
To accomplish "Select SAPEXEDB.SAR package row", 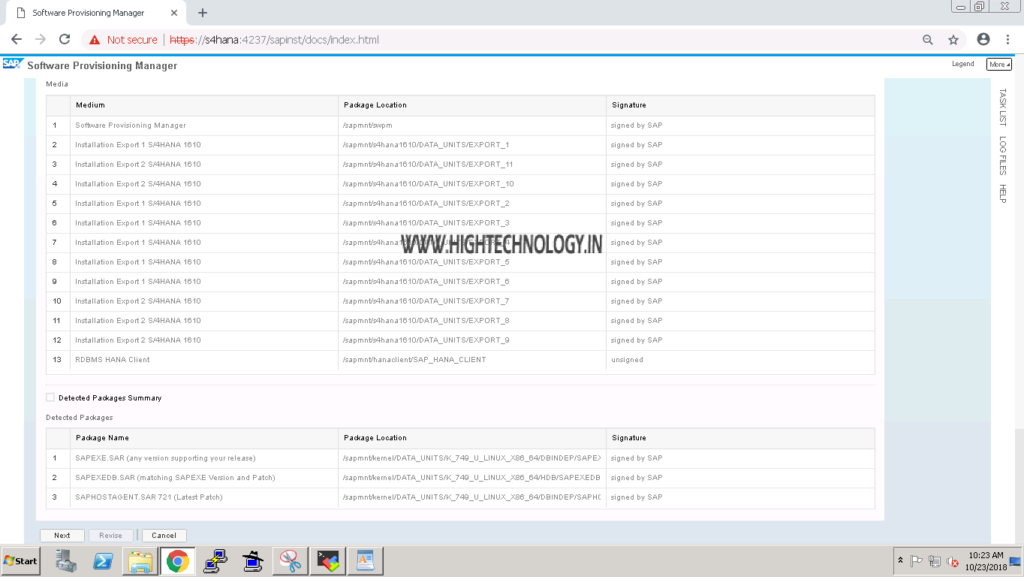I will pyautogui.click(x=460, y=478).
